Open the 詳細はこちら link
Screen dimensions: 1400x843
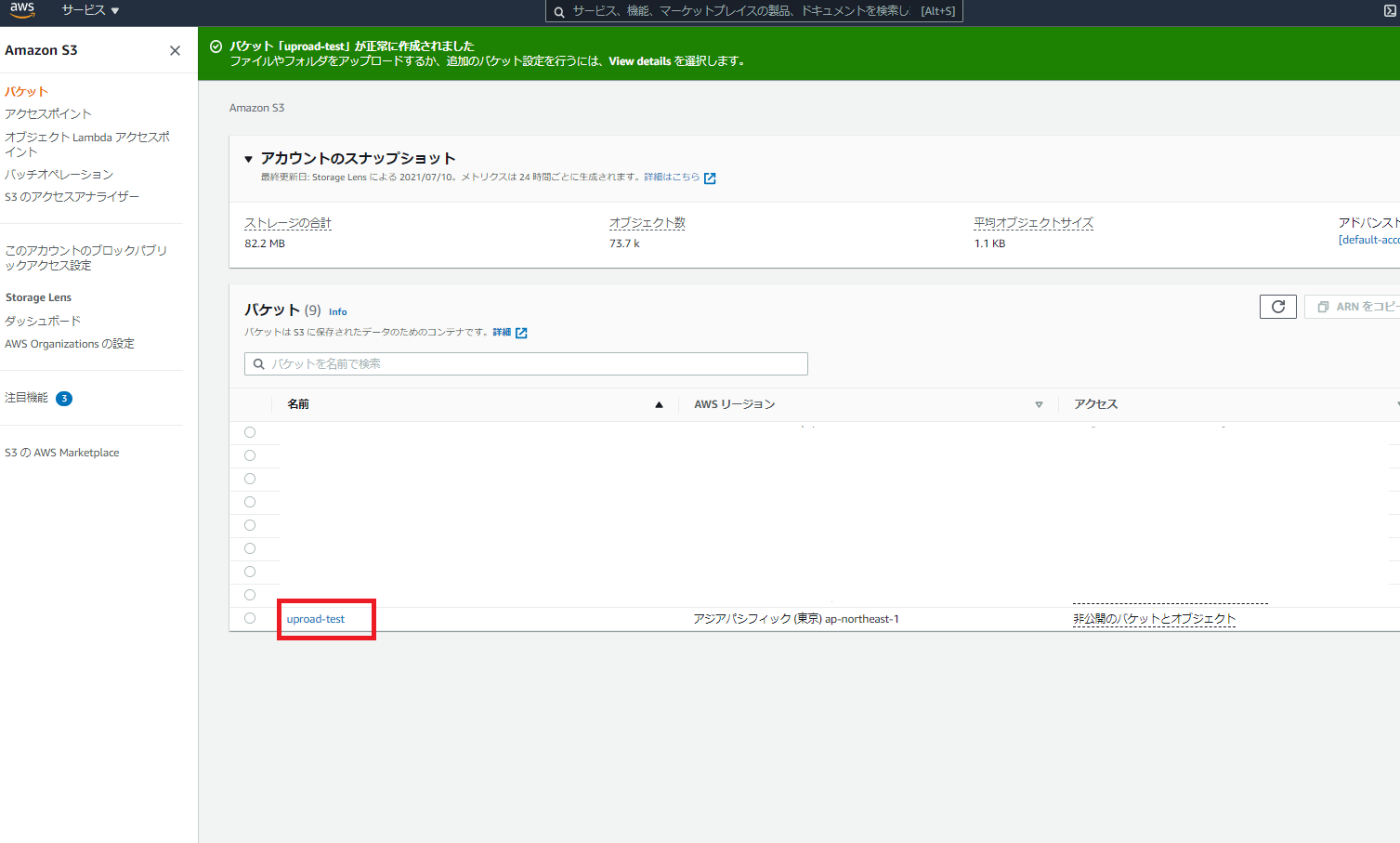(x=672, y=177)
